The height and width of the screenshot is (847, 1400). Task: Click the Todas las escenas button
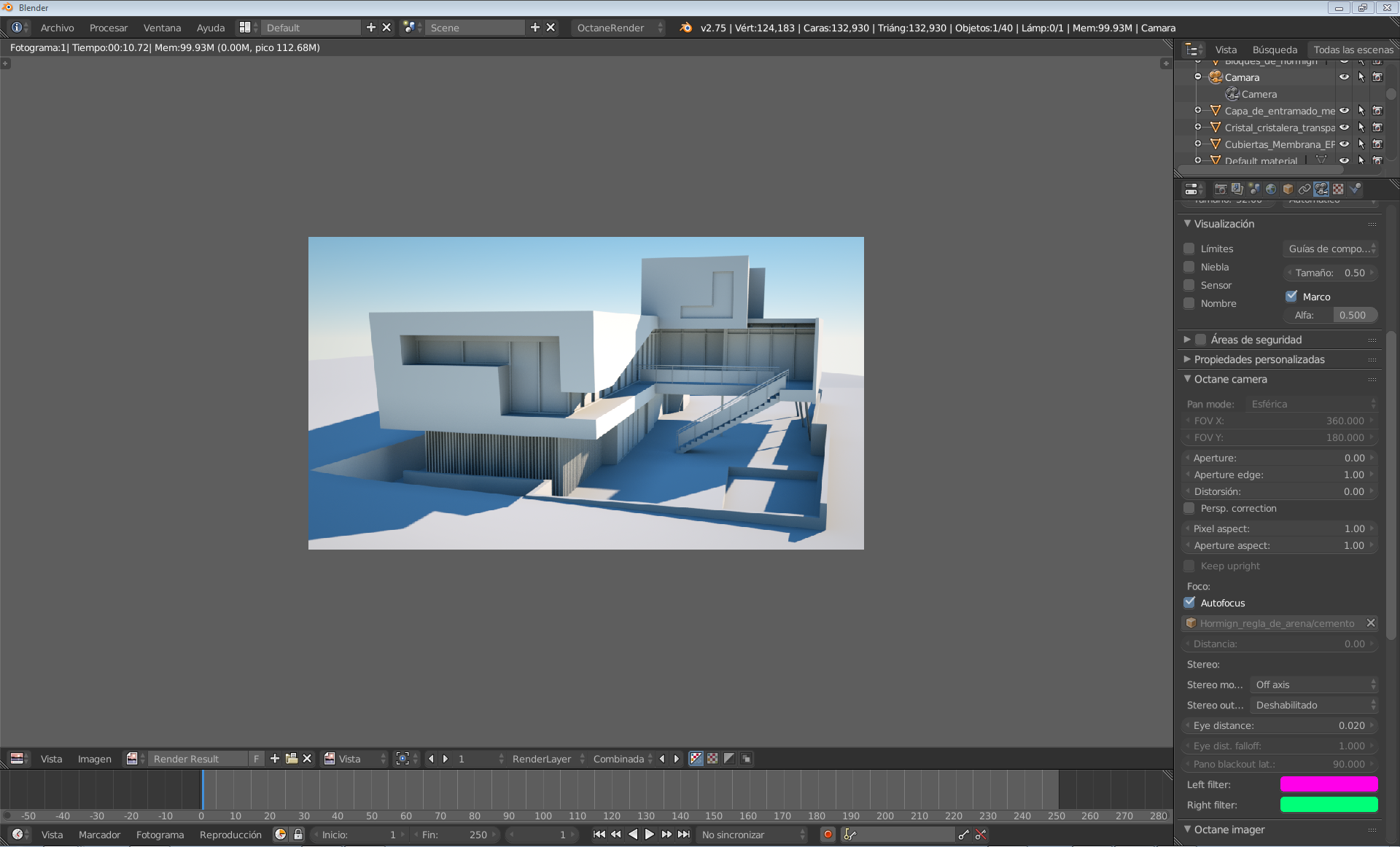(x=1354, y=49)
